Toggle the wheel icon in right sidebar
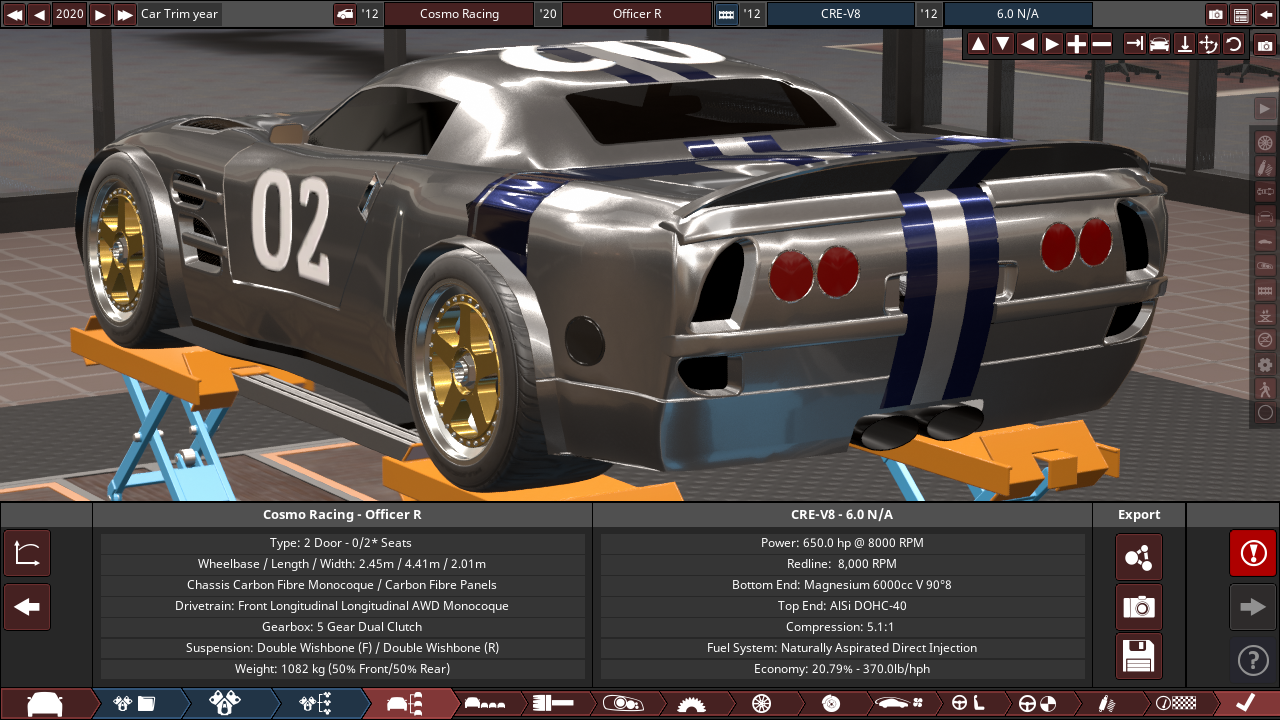 point(1265,142)
